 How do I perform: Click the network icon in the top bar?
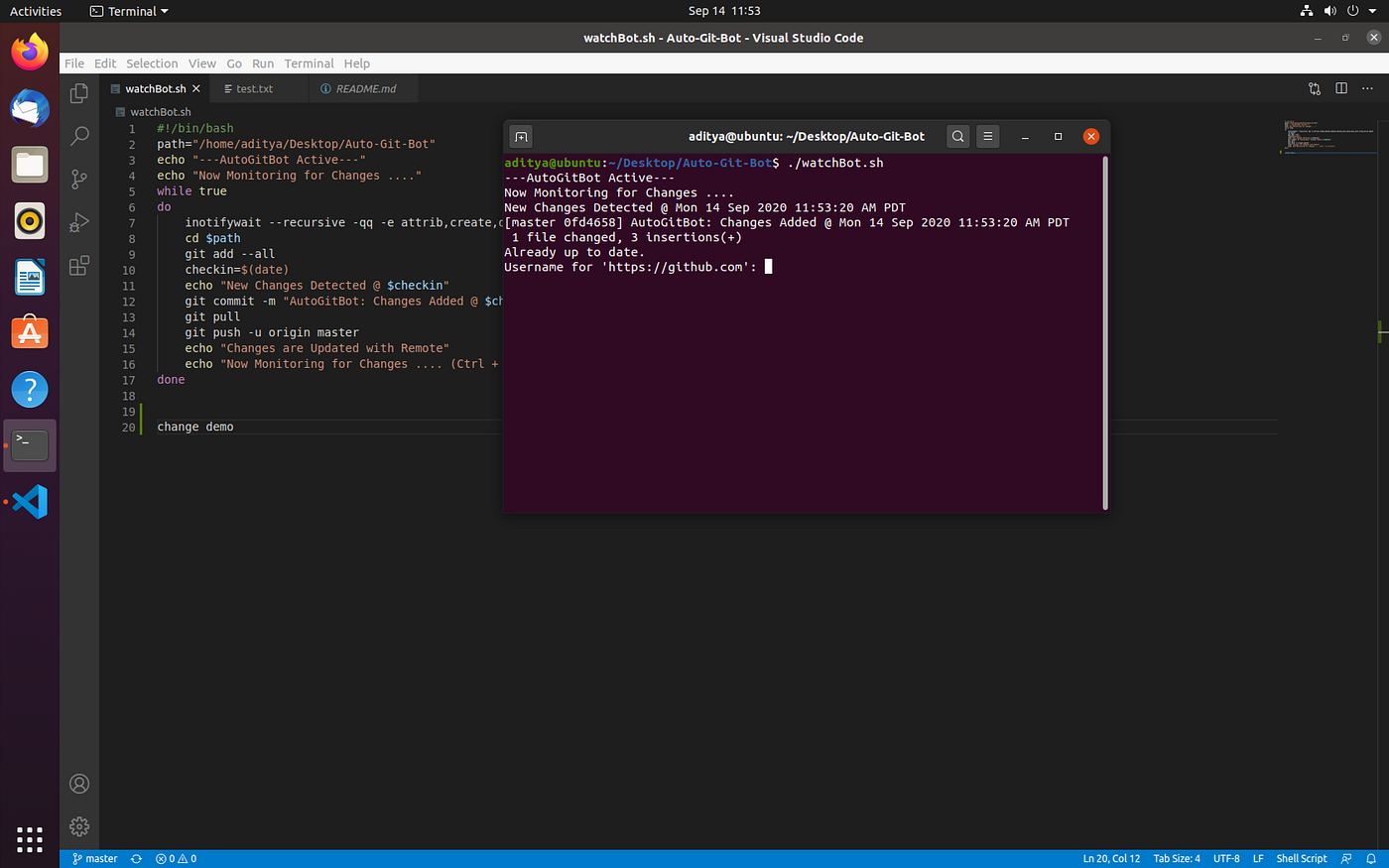1307,11
